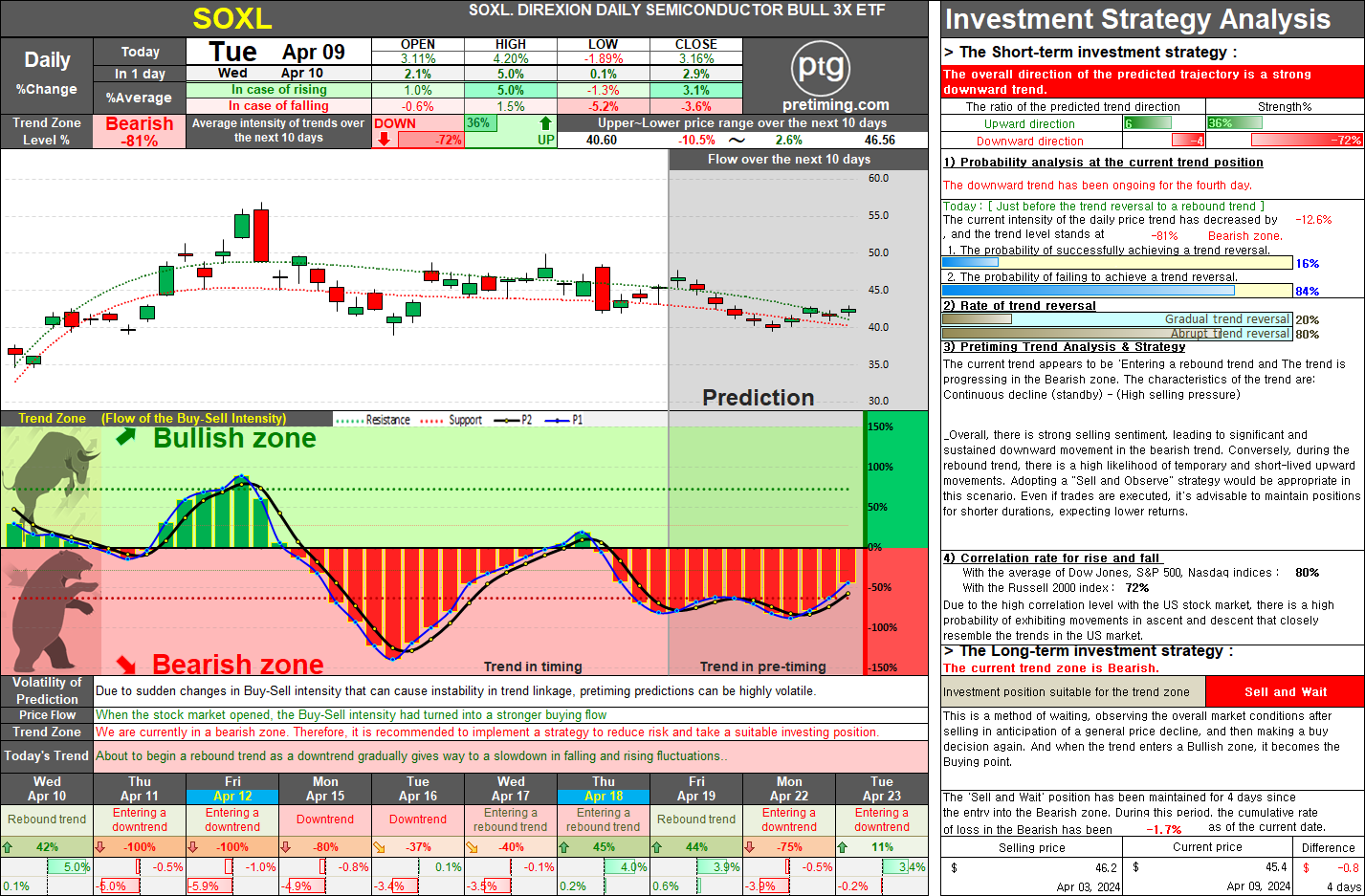Select today's open value 3.11%

(418, 58)
